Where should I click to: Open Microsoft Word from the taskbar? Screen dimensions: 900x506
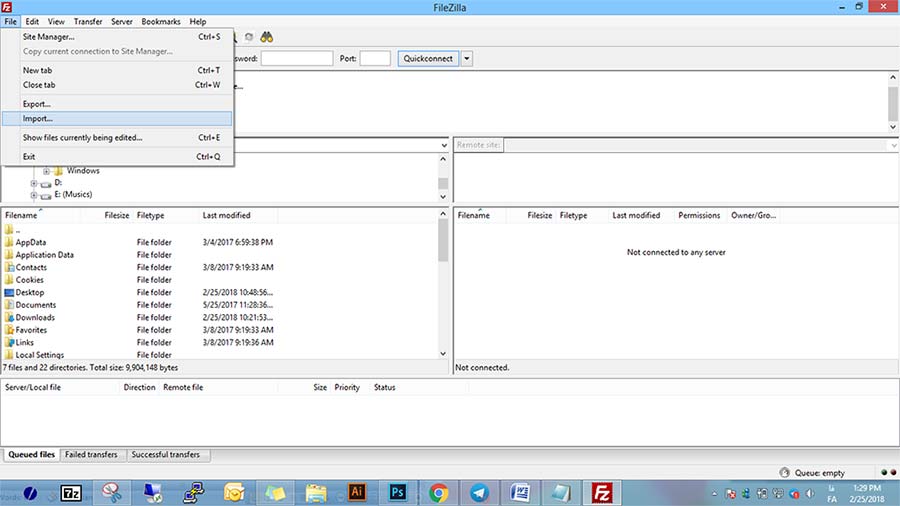coord(520,493)
